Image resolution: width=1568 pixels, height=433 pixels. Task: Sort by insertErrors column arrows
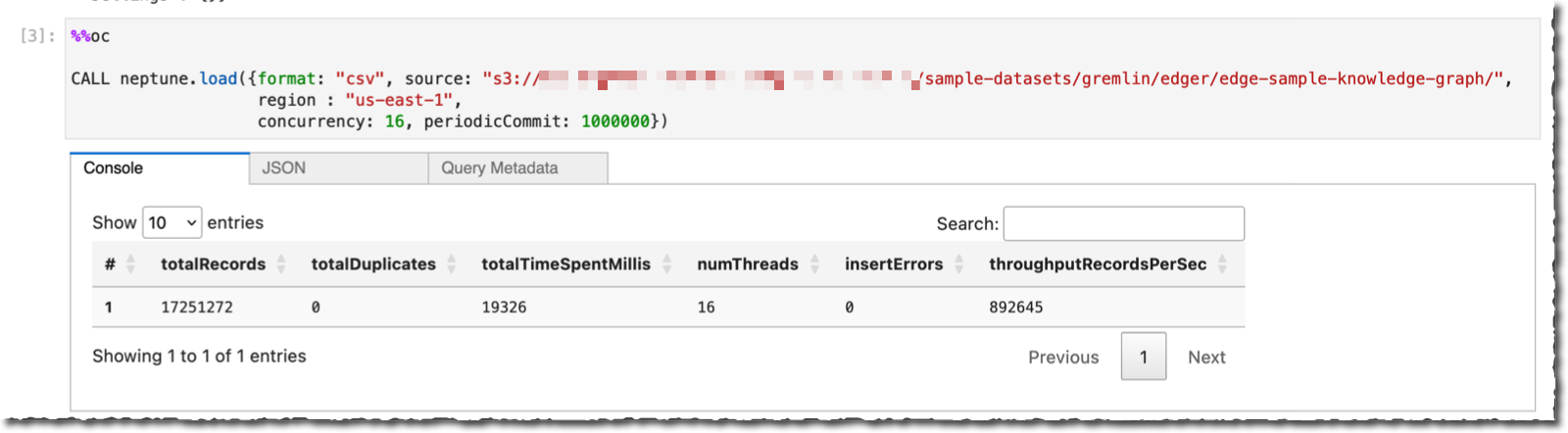point(959,264)
